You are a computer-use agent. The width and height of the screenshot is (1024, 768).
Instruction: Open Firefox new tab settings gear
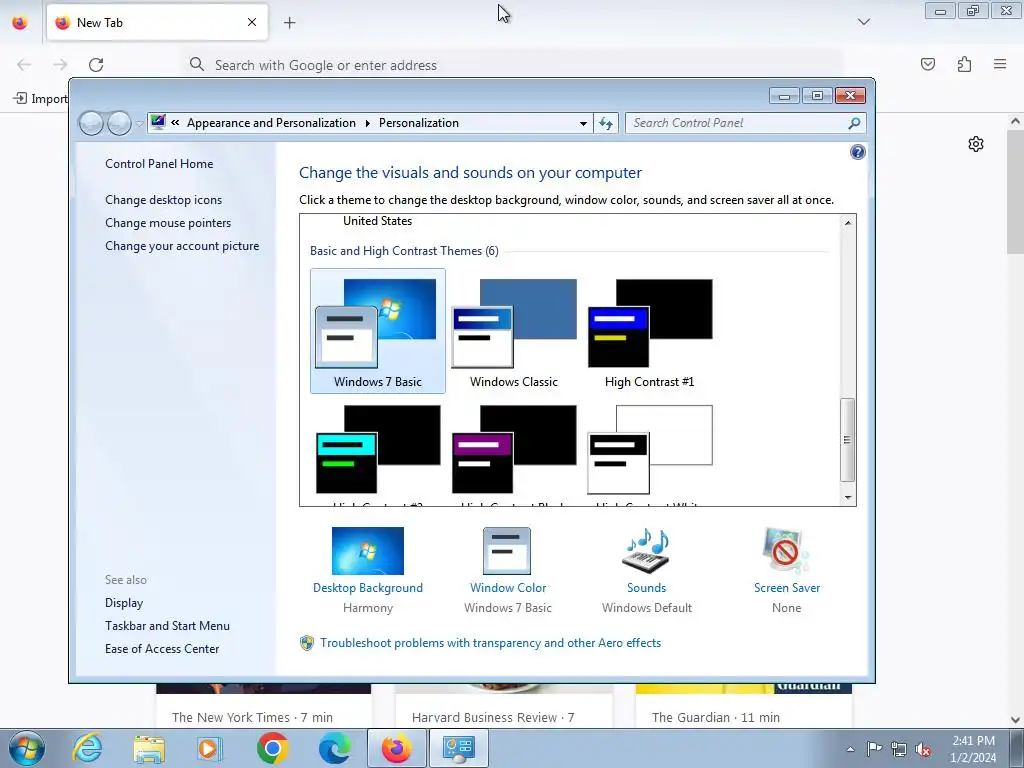click(976, 144)
